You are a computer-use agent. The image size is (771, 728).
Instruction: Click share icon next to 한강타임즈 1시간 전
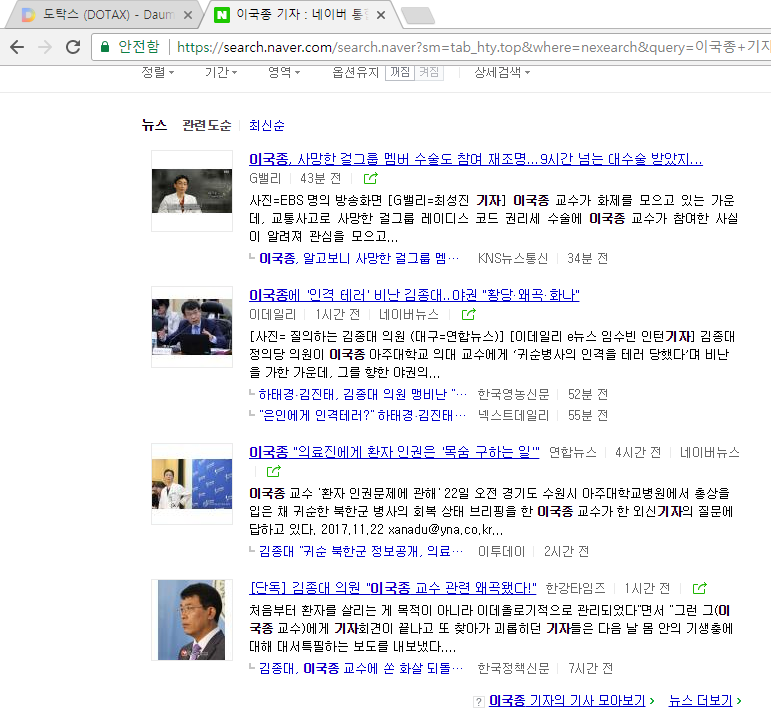[x=700, y=588]
